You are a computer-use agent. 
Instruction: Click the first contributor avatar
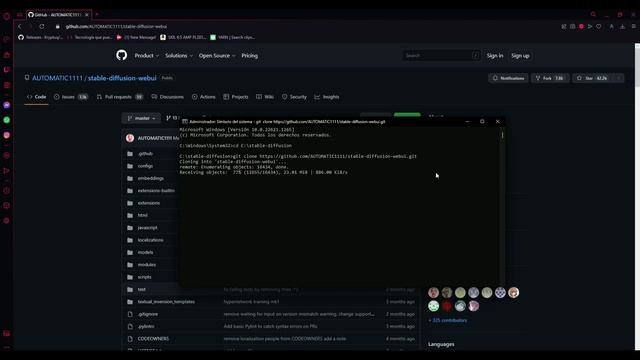pyautogui.click(x=433, y=292)
